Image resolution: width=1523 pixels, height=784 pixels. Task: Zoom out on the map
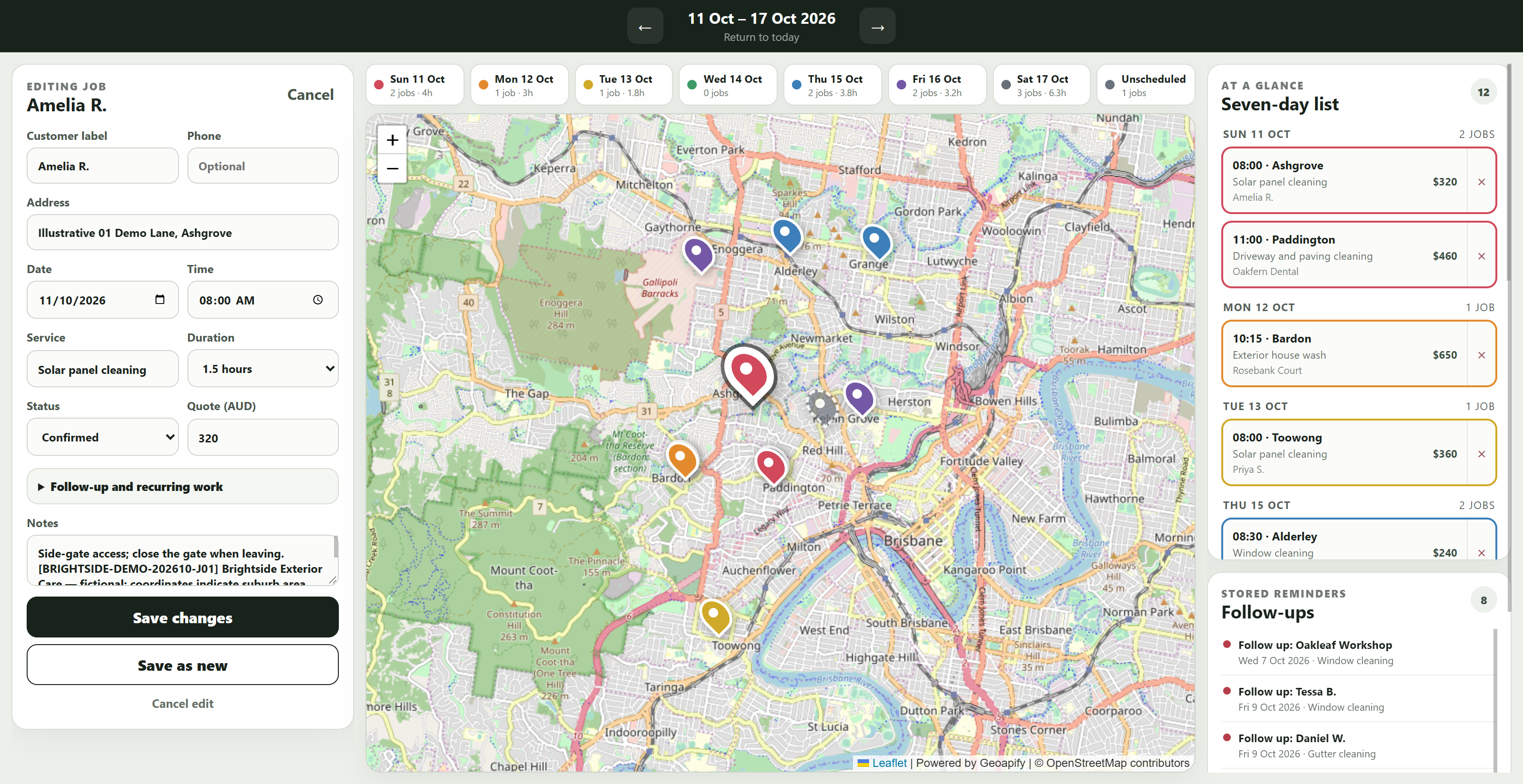(x=392, y=168)
